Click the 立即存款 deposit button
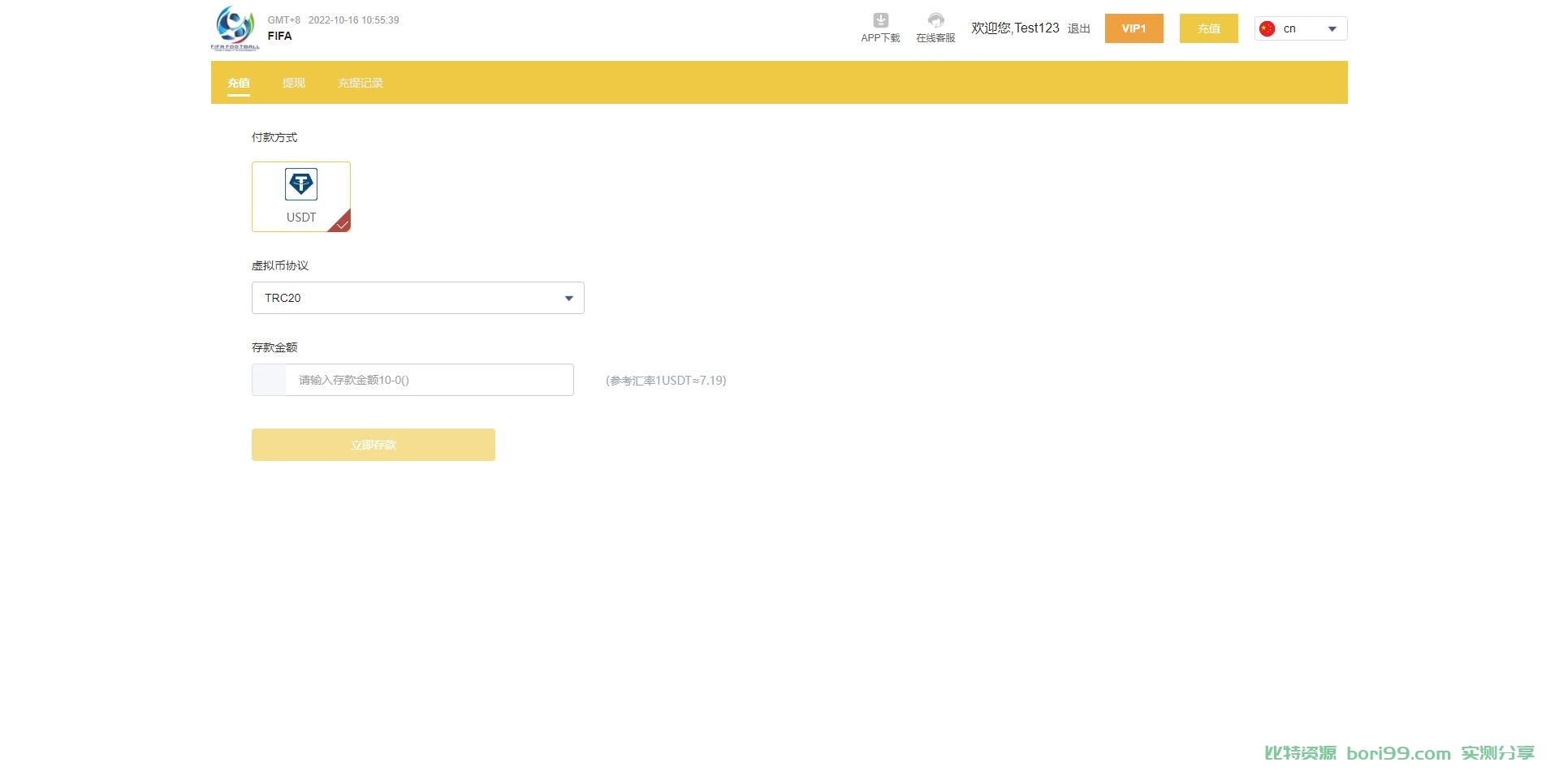 point(374,445)
